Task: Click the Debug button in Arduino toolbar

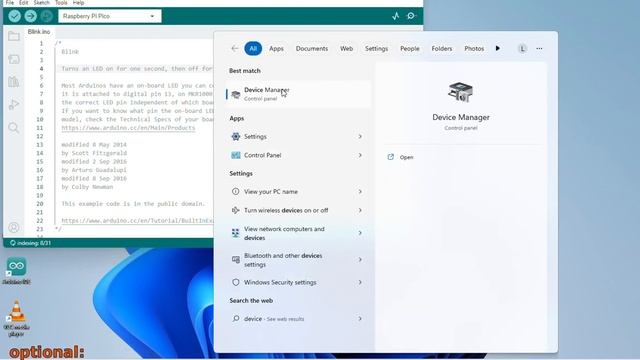Action: coord(47,16)
